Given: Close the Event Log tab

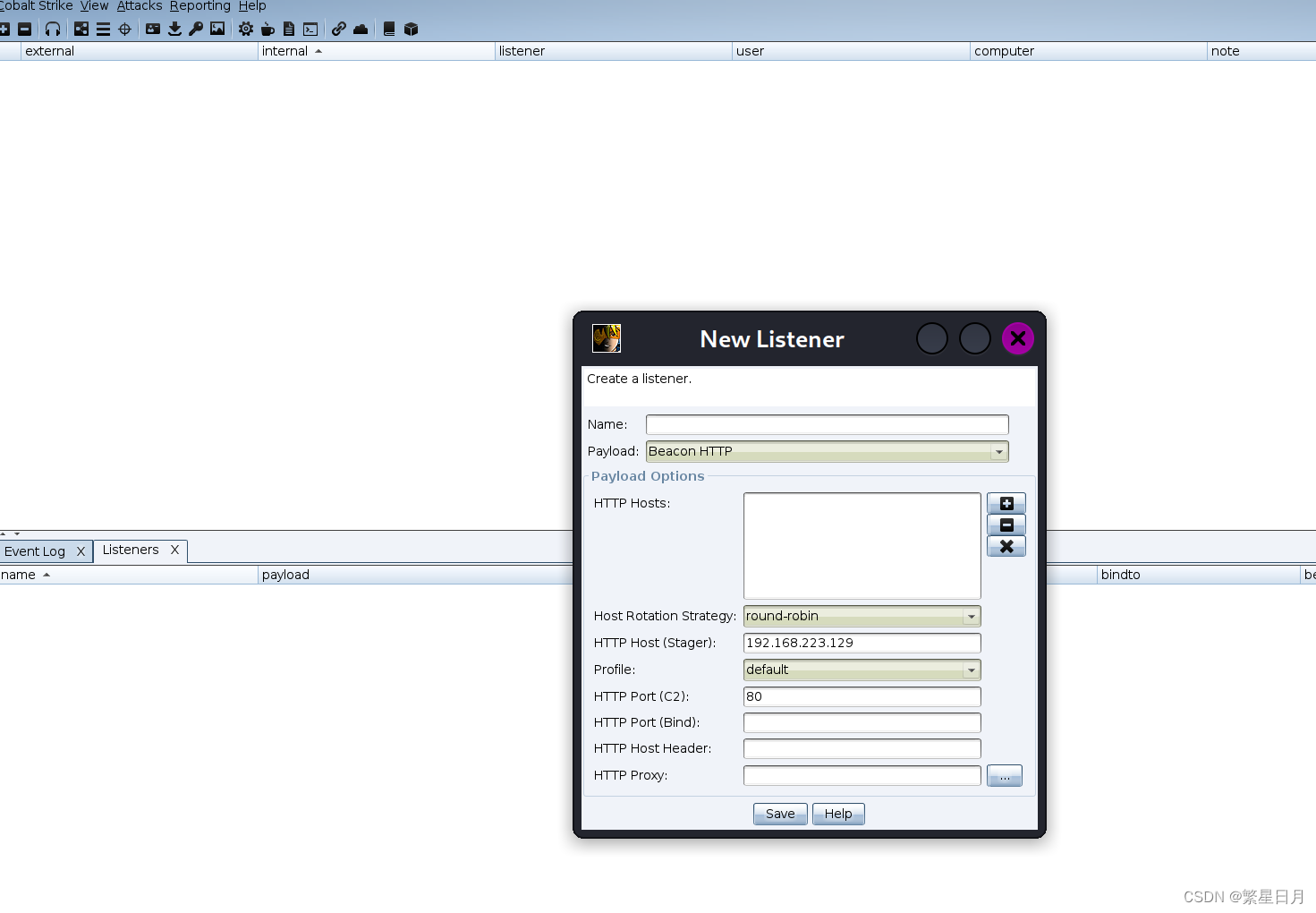Looking at the screenshot, I should pyautogui.click(x=81, y=551).
